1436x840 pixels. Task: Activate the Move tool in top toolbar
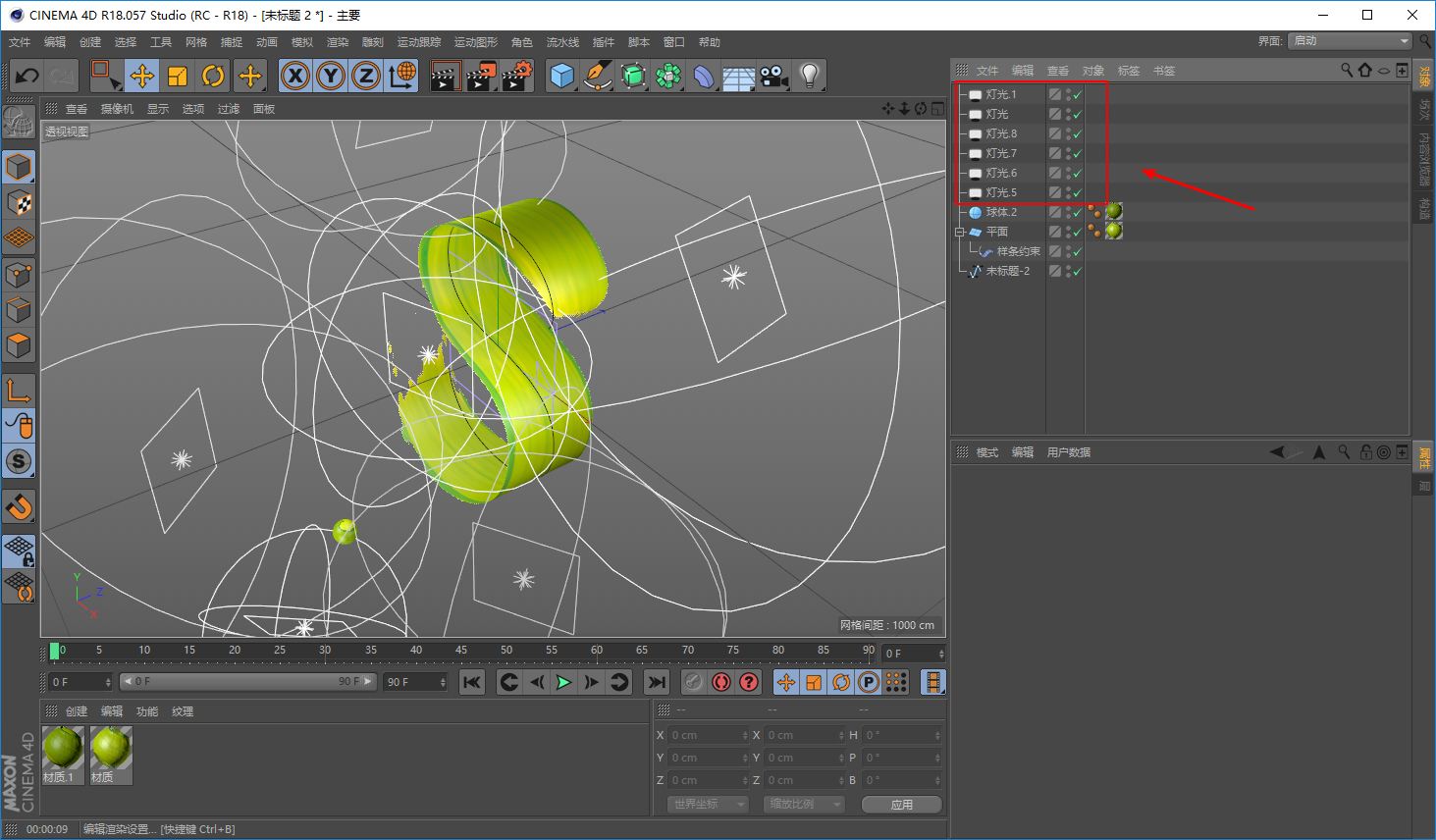tap(142, 76)
